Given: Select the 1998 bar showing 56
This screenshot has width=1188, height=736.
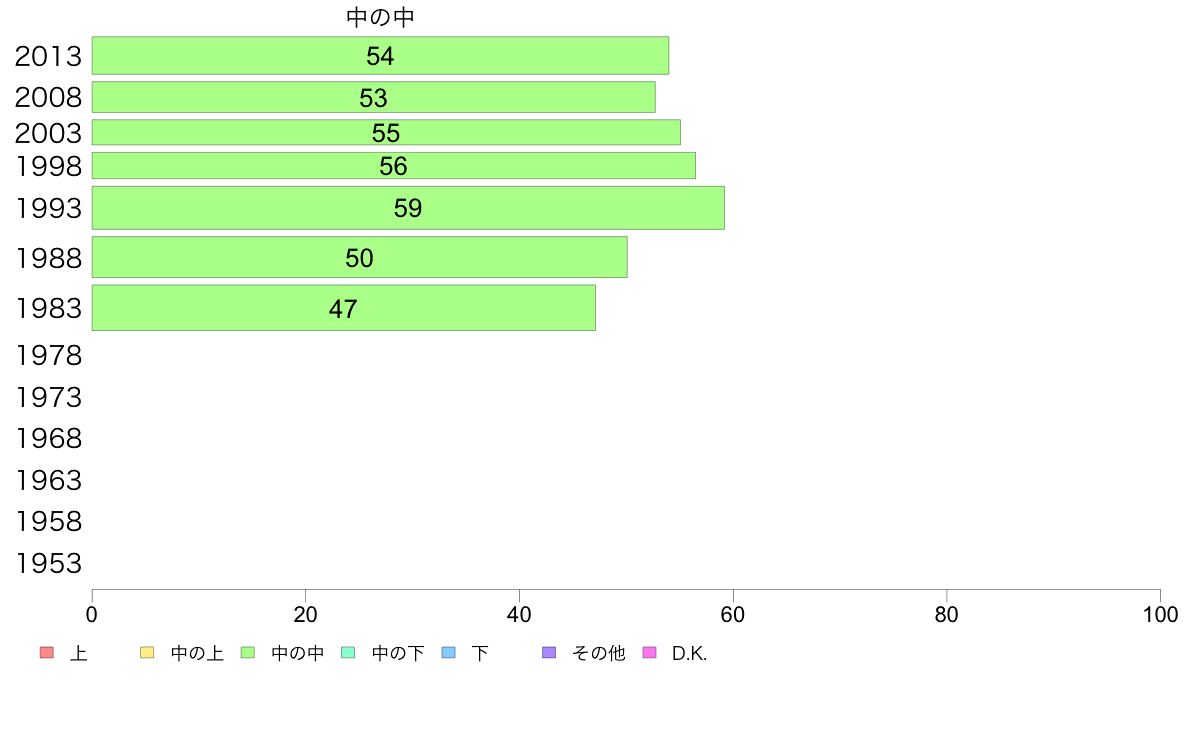Looking at the screenshot, I should (x=394, y=165).
